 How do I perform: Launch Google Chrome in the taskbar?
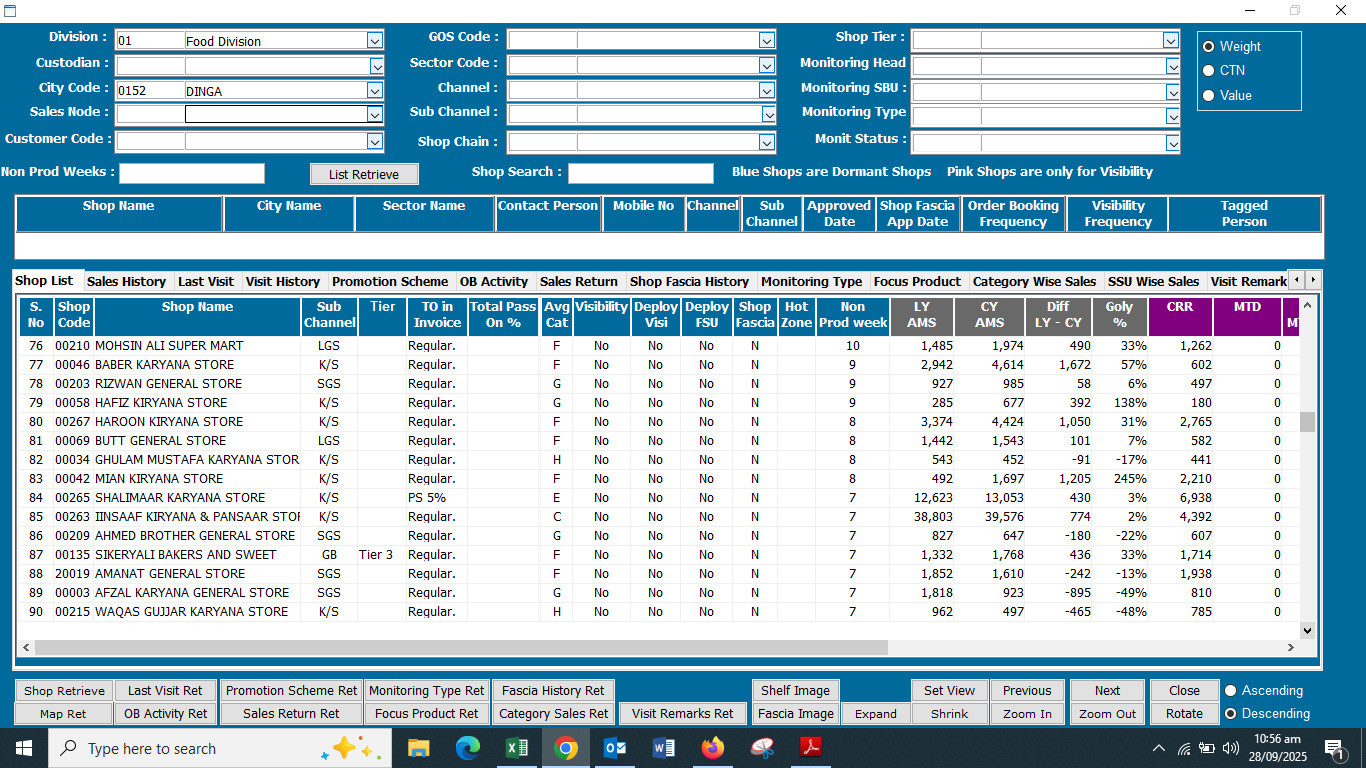pos(566,748)
